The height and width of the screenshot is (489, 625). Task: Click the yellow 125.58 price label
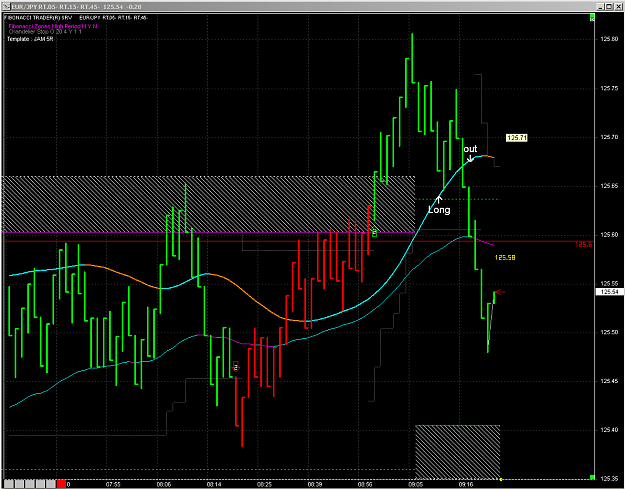505,258
